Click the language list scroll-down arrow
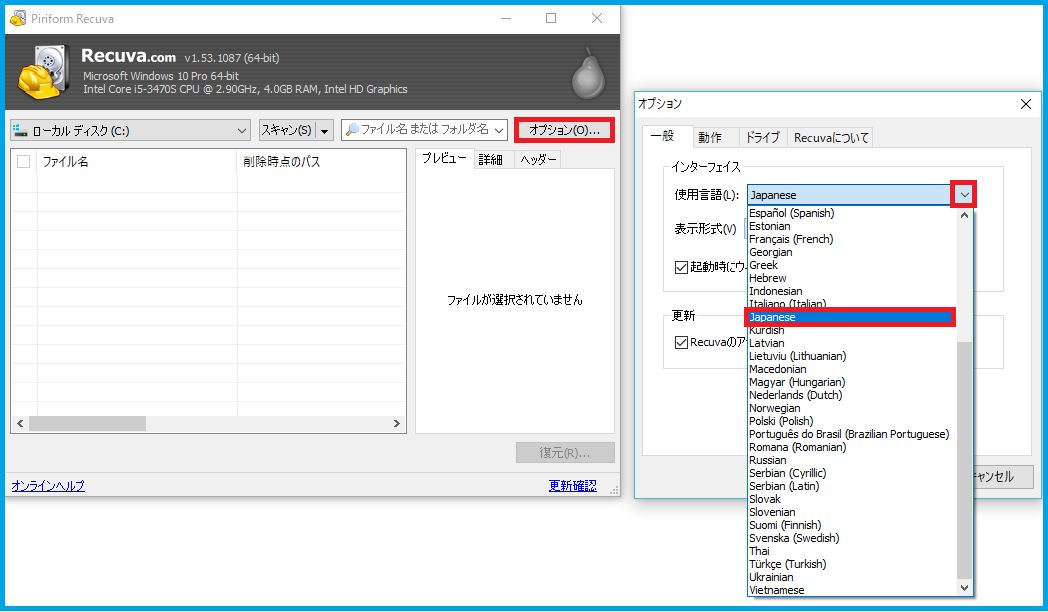Screen dimensions: 1048x612 point(964,588)
